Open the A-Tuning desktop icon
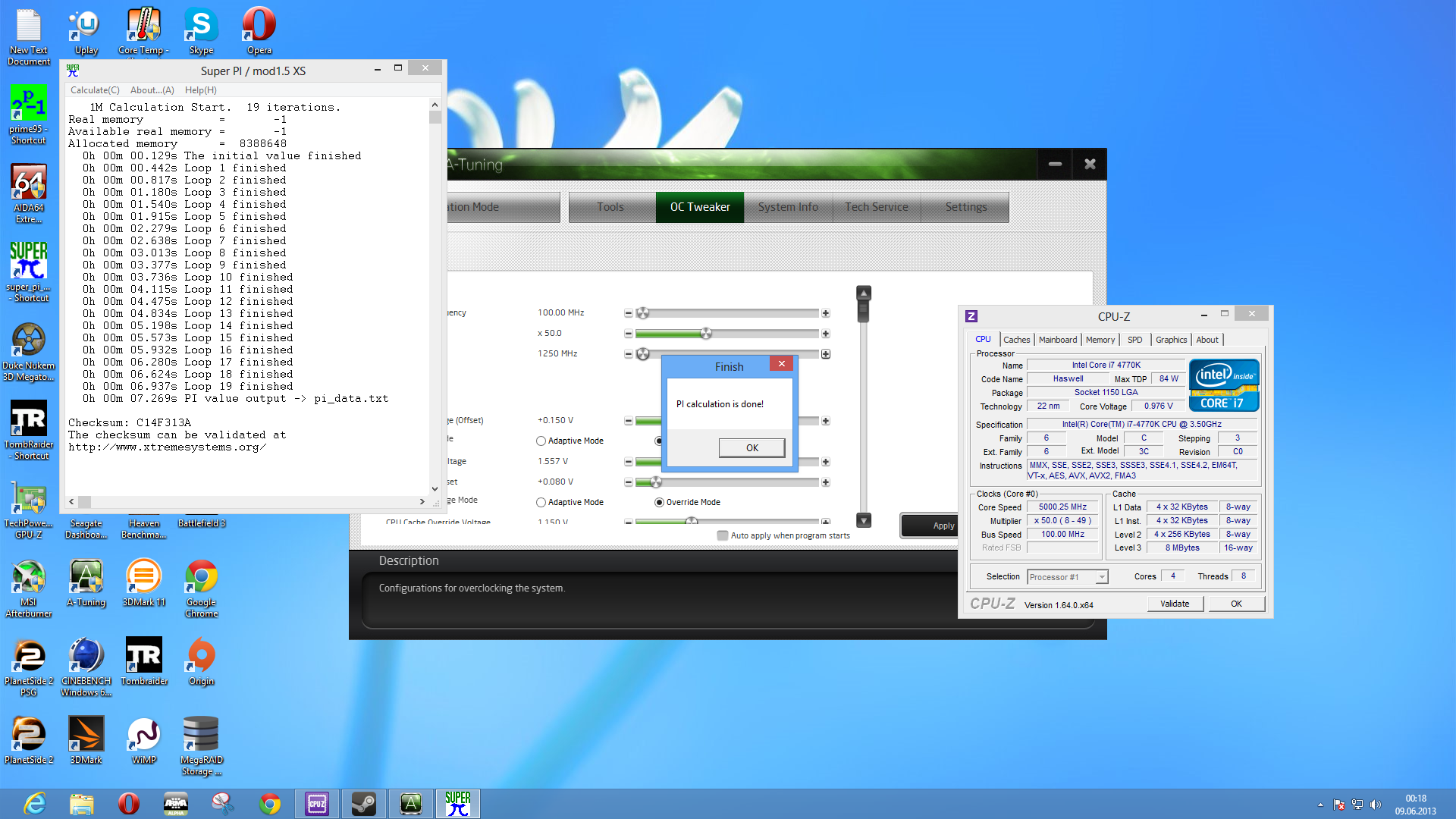 point(86,582)
